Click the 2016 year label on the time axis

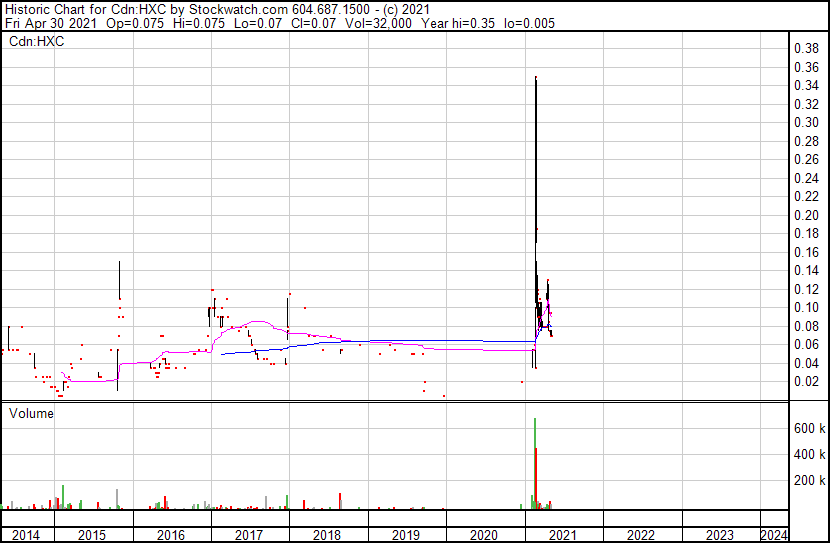(170, 535)
